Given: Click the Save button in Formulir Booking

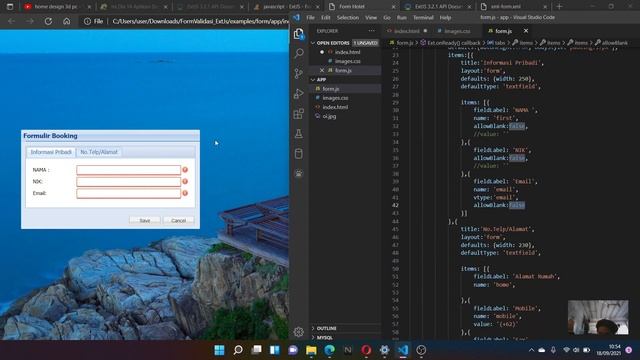Looking at the screenshot, I should (x=144, y=220).
